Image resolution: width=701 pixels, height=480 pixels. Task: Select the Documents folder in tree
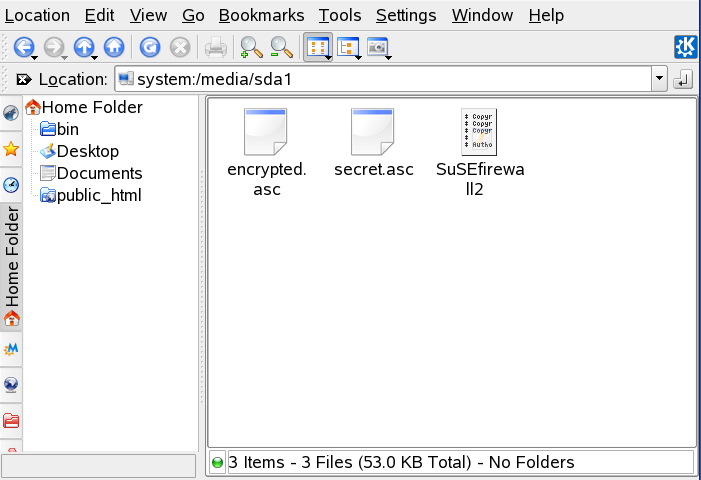pos(99,173)
